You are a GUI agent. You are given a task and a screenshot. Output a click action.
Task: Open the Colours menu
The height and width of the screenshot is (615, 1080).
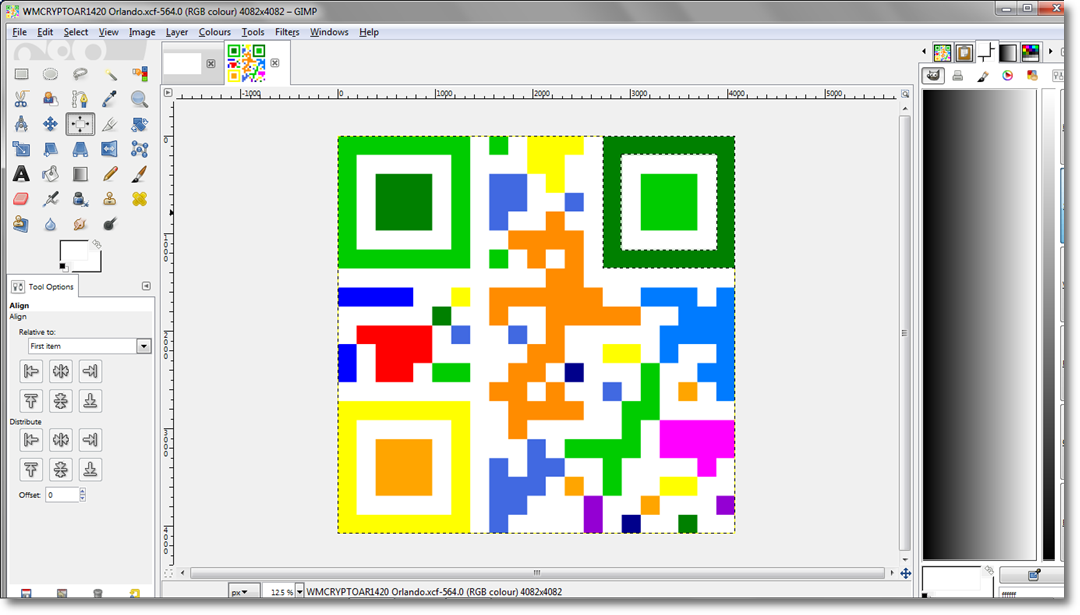coord(215,32)
